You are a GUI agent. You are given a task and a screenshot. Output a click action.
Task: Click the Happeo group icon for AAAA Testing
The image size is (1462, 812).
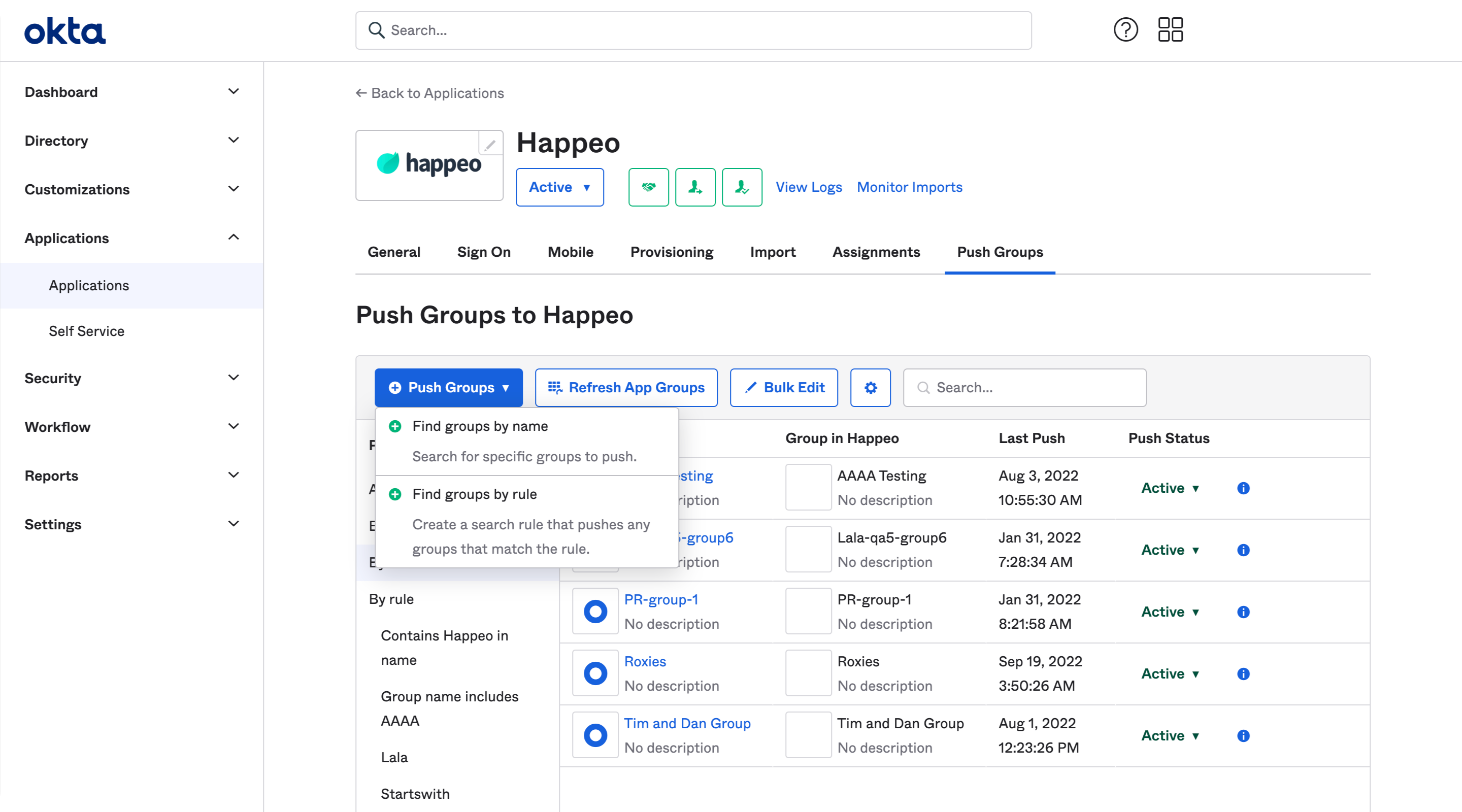pyautogui.click(x=808, y=487)
